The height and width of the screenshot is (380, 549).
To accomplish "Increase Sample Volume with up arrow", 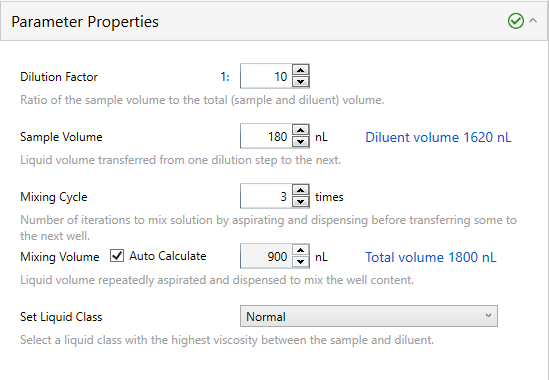I will [300, 130].
